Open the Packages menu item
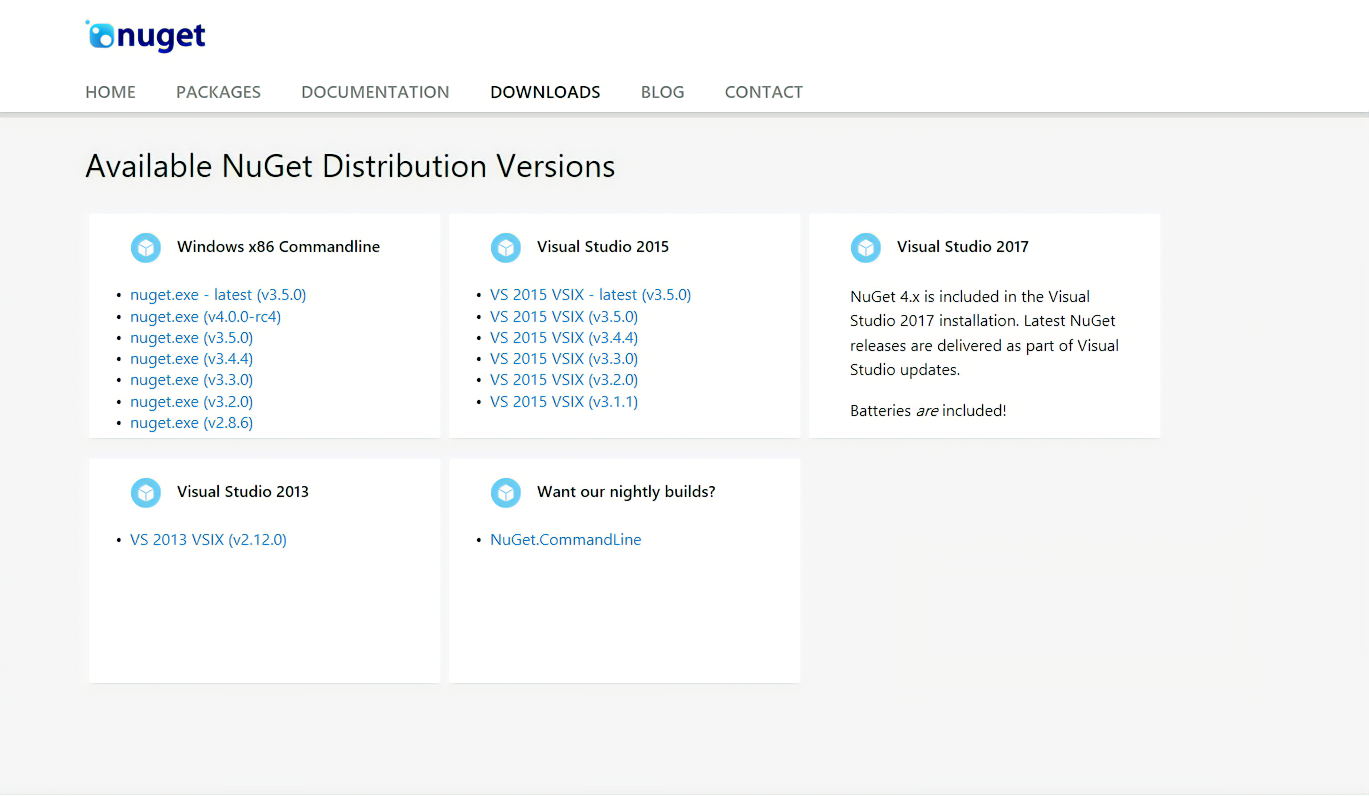The image size is (1369, 796). [218, 92]
